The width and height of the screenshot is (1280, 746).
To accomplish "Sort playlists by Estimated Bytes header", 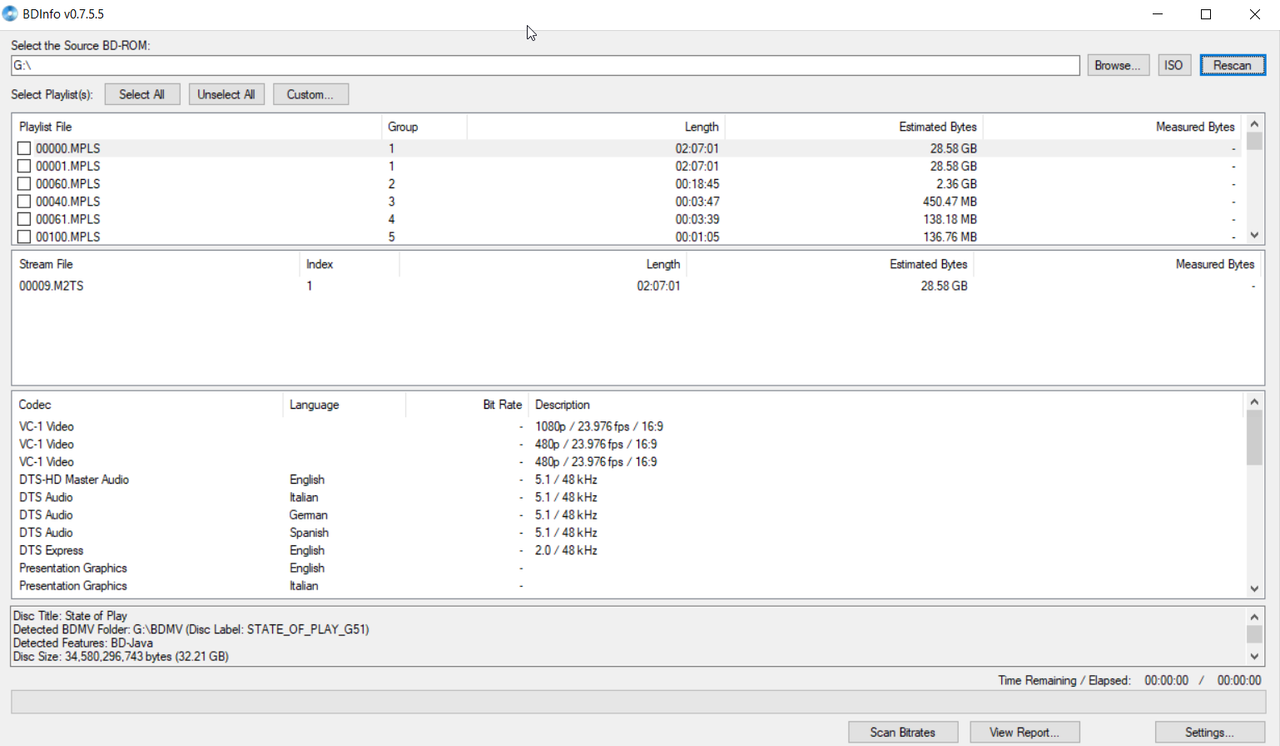I will pos(854,127).
